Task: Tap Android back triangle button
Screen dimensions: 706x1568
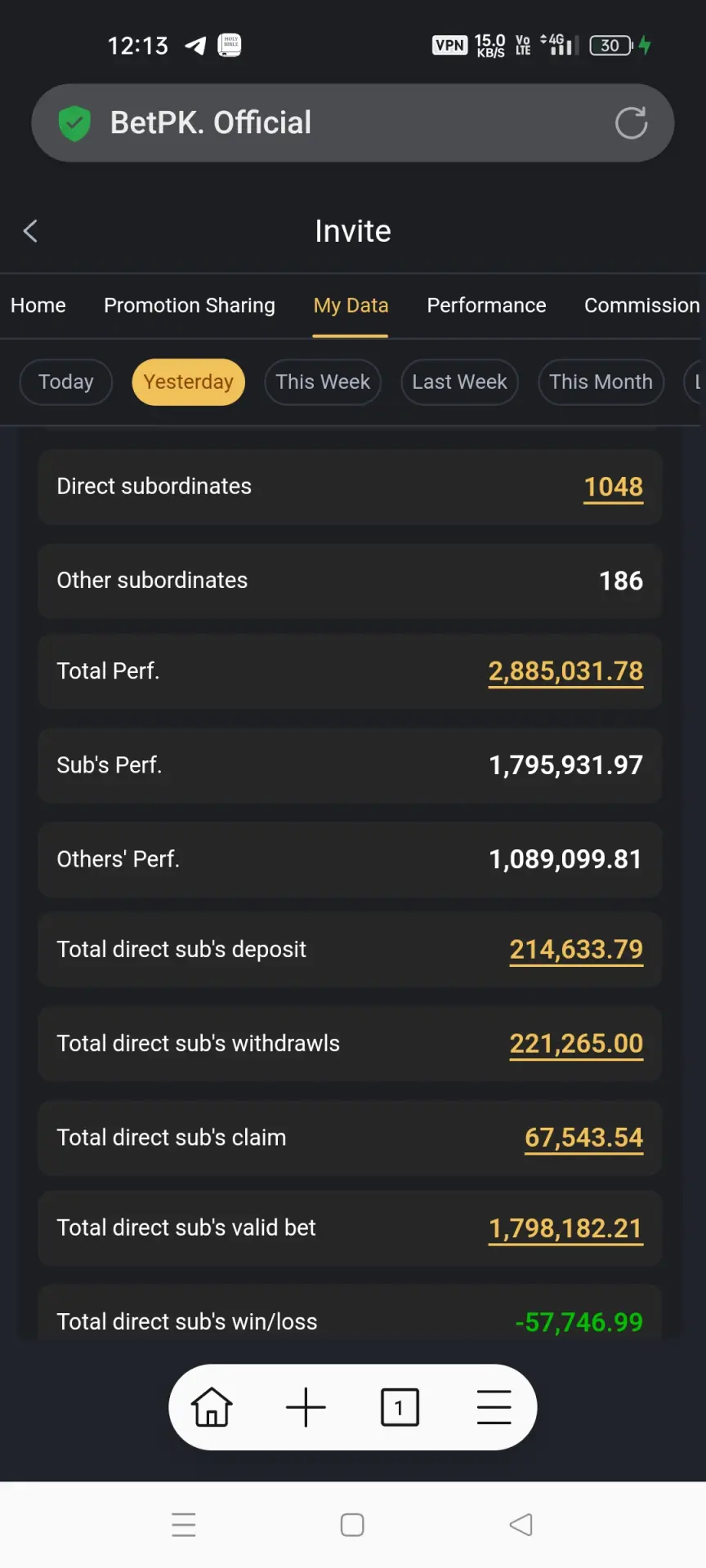Action: point(521,1525)
